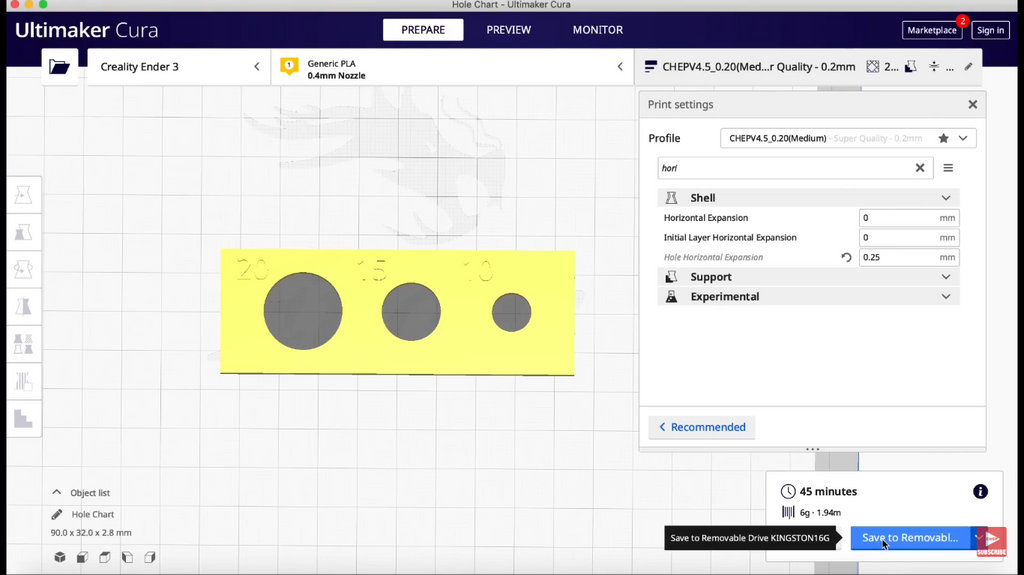Select the Support Blocker tool
This screenshot has height=575, width=1024.
click(x=24, y=381)
